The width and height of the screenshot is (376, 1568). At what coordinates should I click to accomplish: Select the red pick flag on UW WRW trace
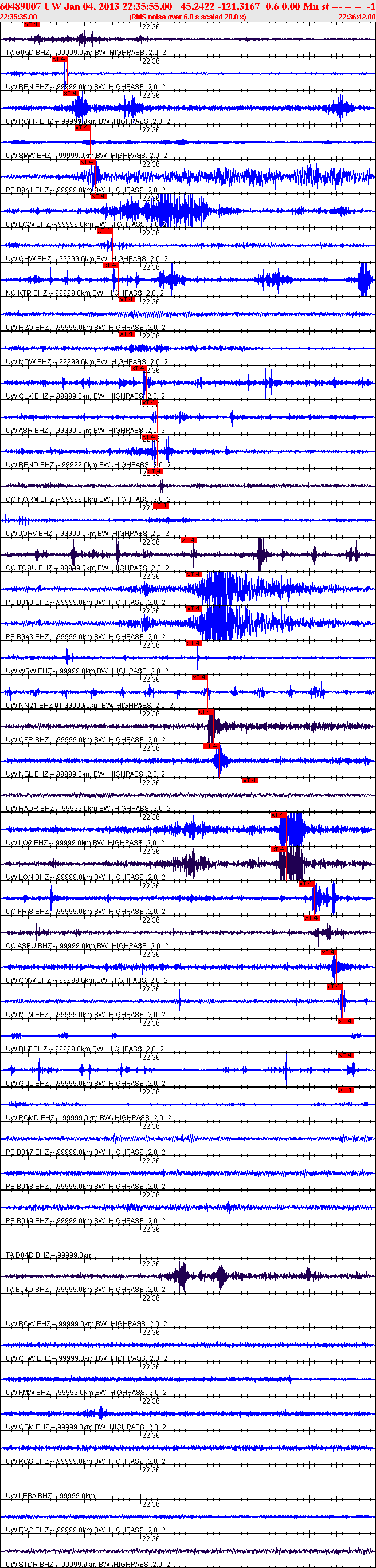tap(194, 643)
